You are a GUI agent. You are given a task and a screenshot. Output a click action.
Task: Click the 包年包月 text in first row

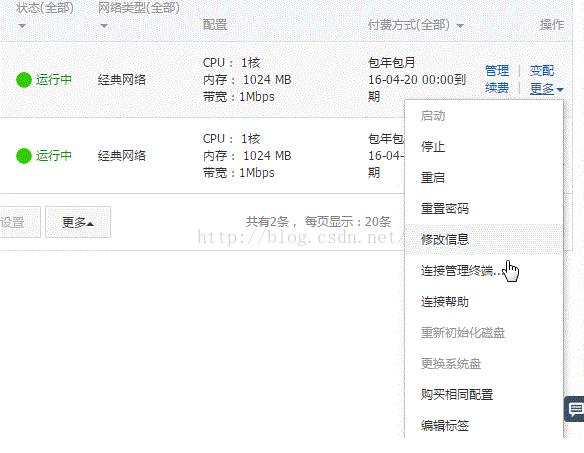click(x=391, y=63)
